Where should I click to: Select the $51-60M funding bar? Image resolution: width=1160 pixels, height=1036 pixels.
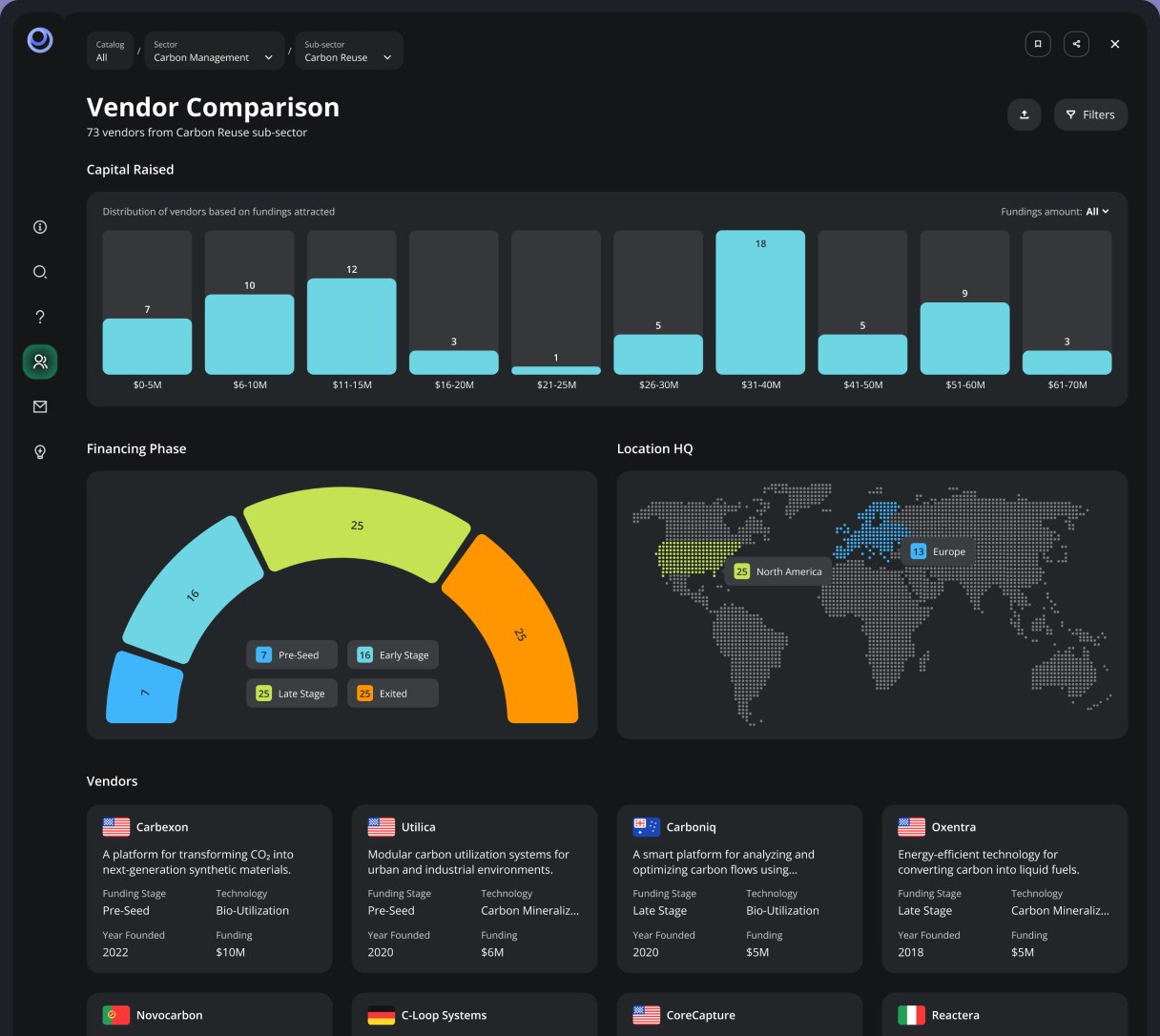pyautogui.click(x=964, y=339)
